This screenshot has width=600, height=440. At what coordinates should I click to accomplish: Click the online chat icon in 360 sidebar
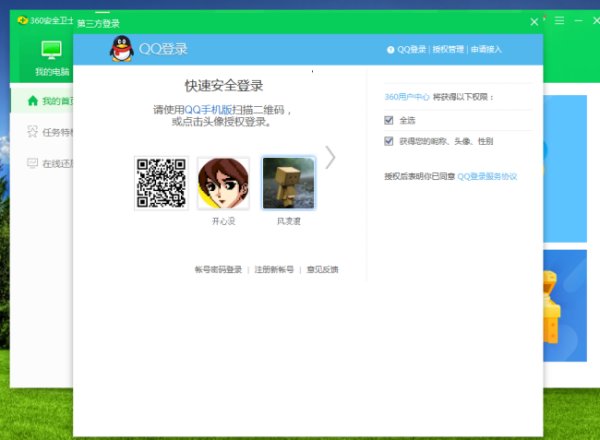tap(32, 163)
